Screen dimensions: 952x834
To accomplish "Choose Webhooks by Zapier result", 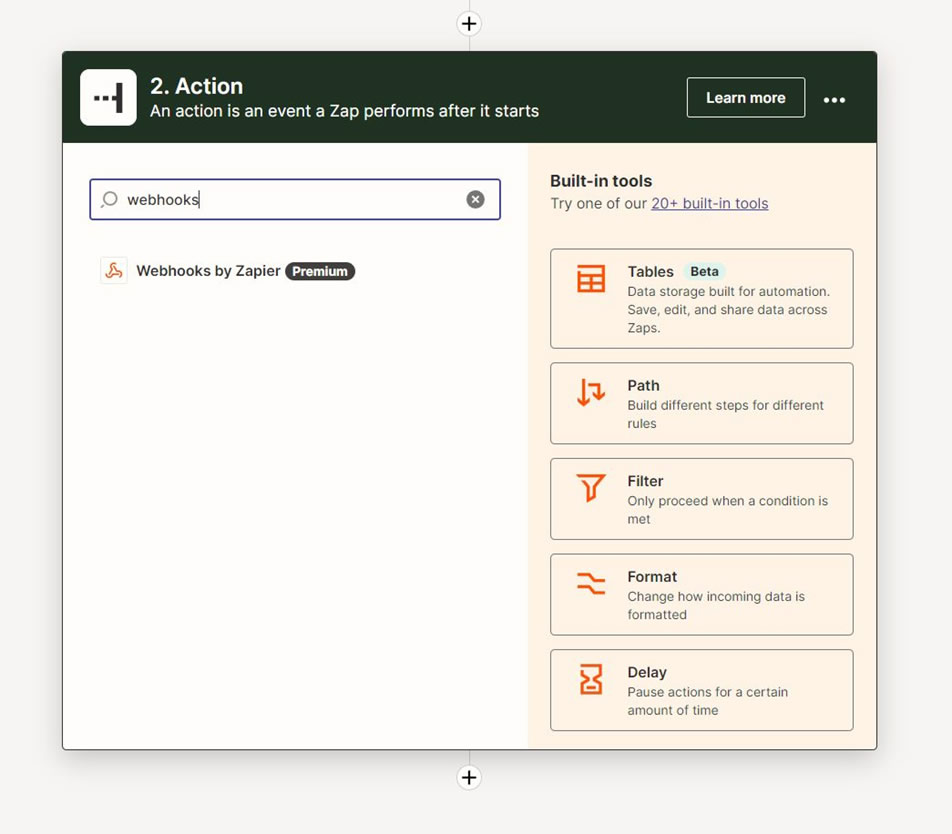I will tap(227, 271).
